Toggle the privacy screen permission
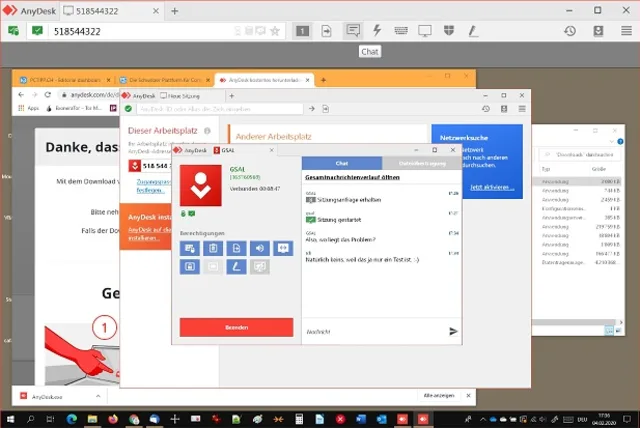 tap(260, 267)
